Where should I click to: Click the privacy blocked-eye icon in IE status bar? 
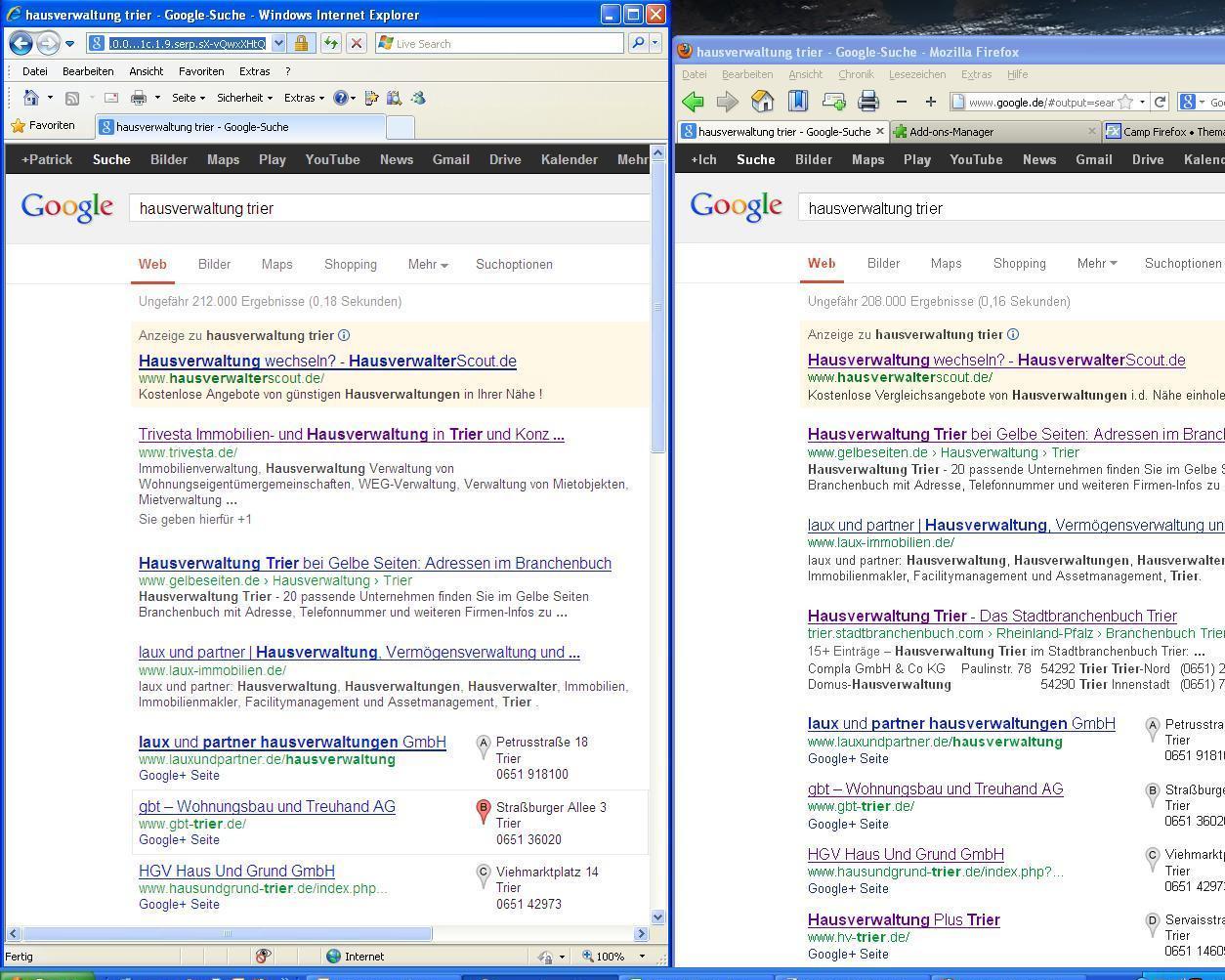262,957
